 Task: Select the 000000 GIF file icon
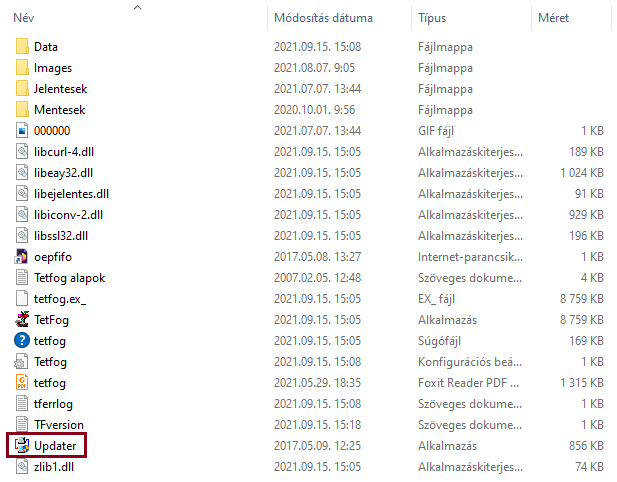tap(22, 131)
